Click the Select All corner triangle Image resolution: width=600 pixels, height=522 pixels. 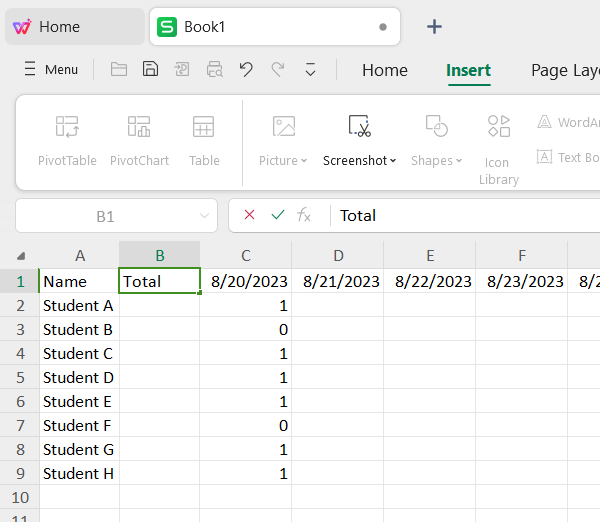(x=21, y=255)
